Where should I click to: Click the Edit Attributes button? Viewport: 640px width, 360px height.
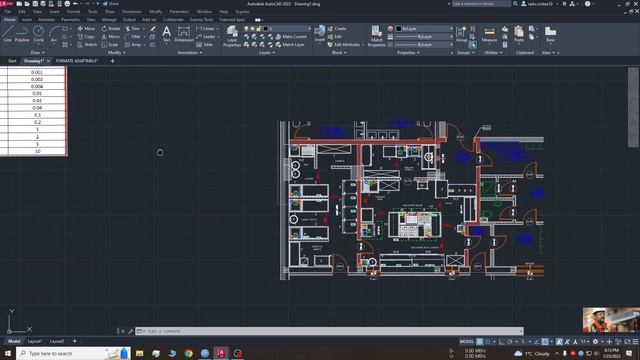[x=344, y=44]
